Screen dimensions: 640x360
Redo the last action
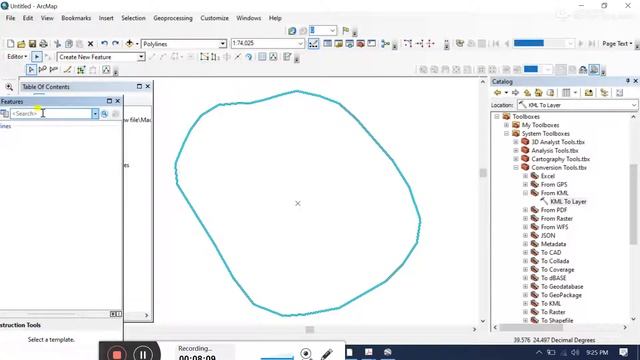tap(116, 44)
